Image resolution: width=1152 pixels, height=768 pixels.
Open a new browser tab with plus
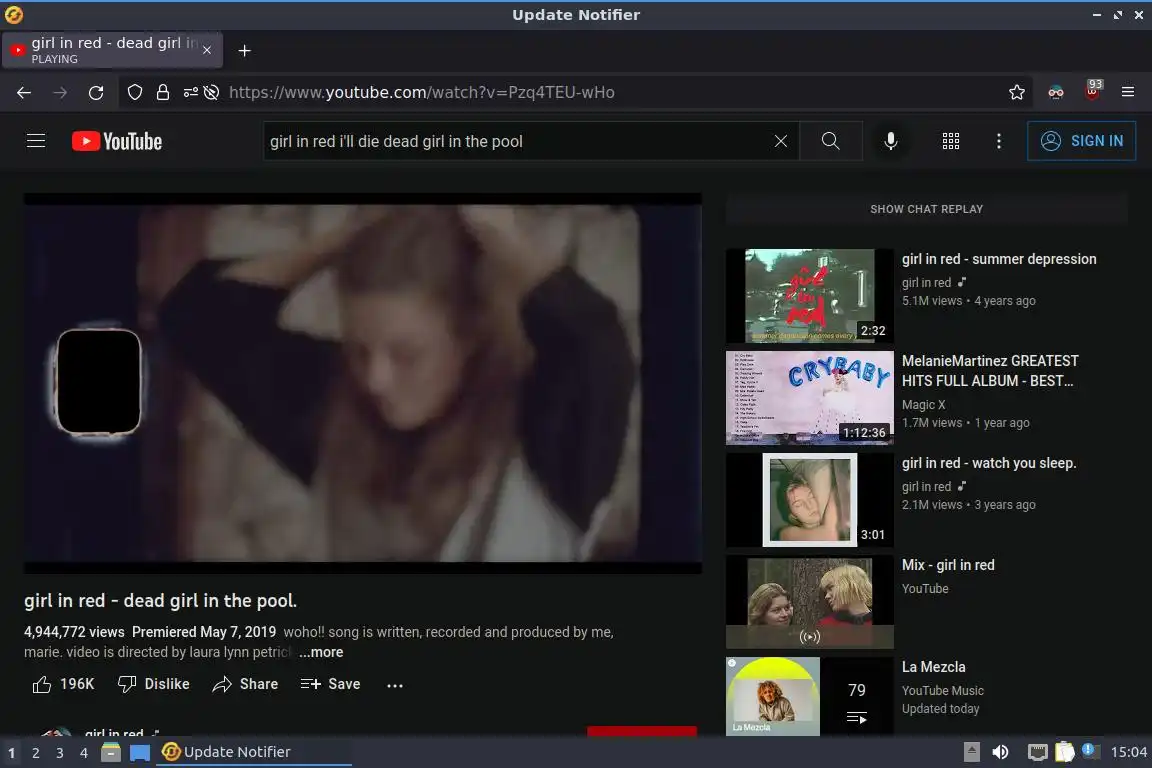(x=245, y=51)
